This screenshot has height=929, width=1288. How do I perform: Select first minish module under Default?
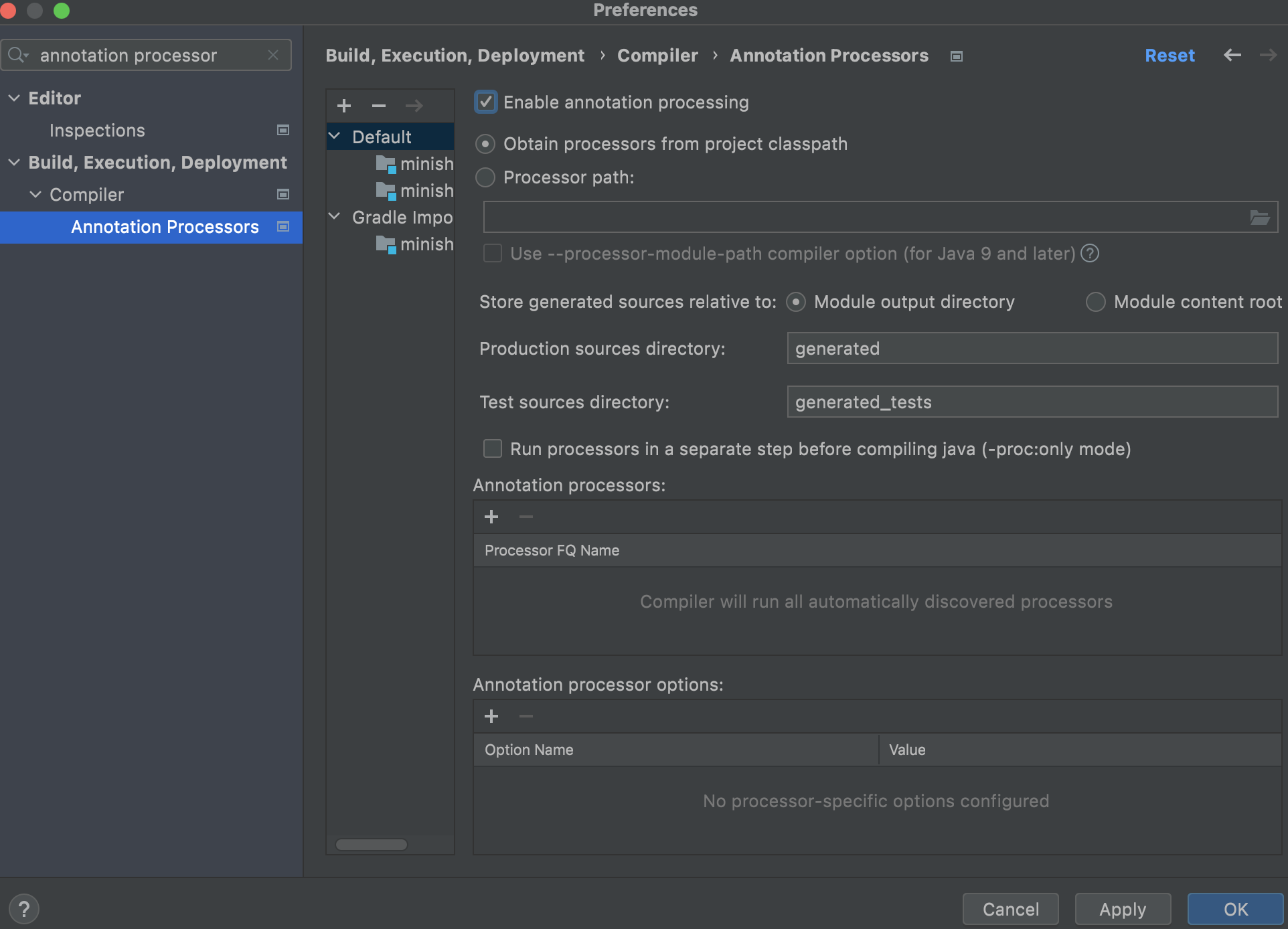(415, 163)
